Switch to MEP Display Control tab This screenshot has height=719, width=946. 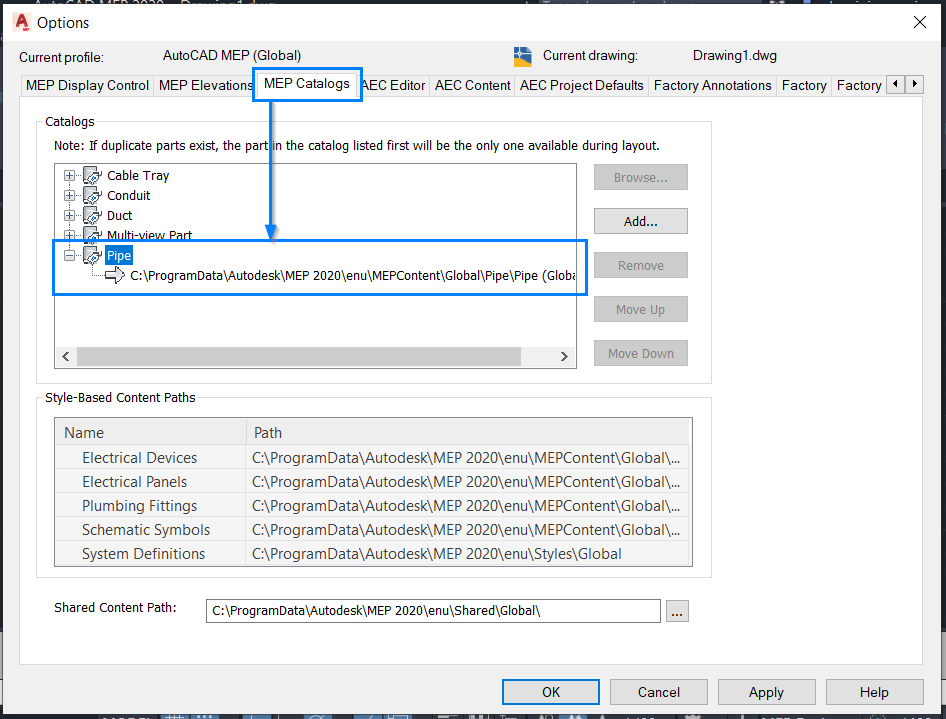pyautogui.click(x=87, y=86)
